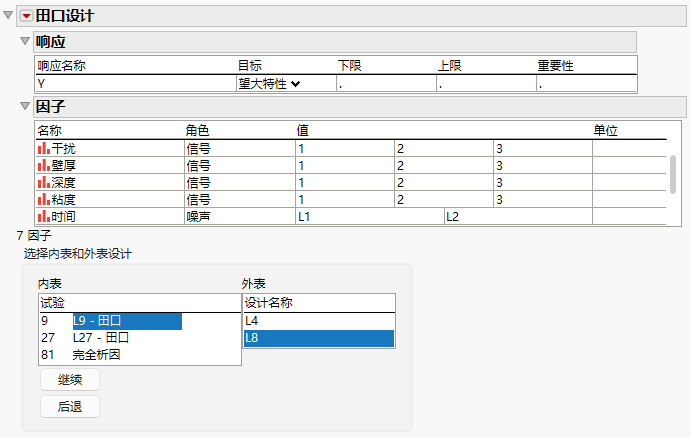Click the 信号 role cell for 壁厚
The width and height of the screenshot is (691, 438).
240,166
